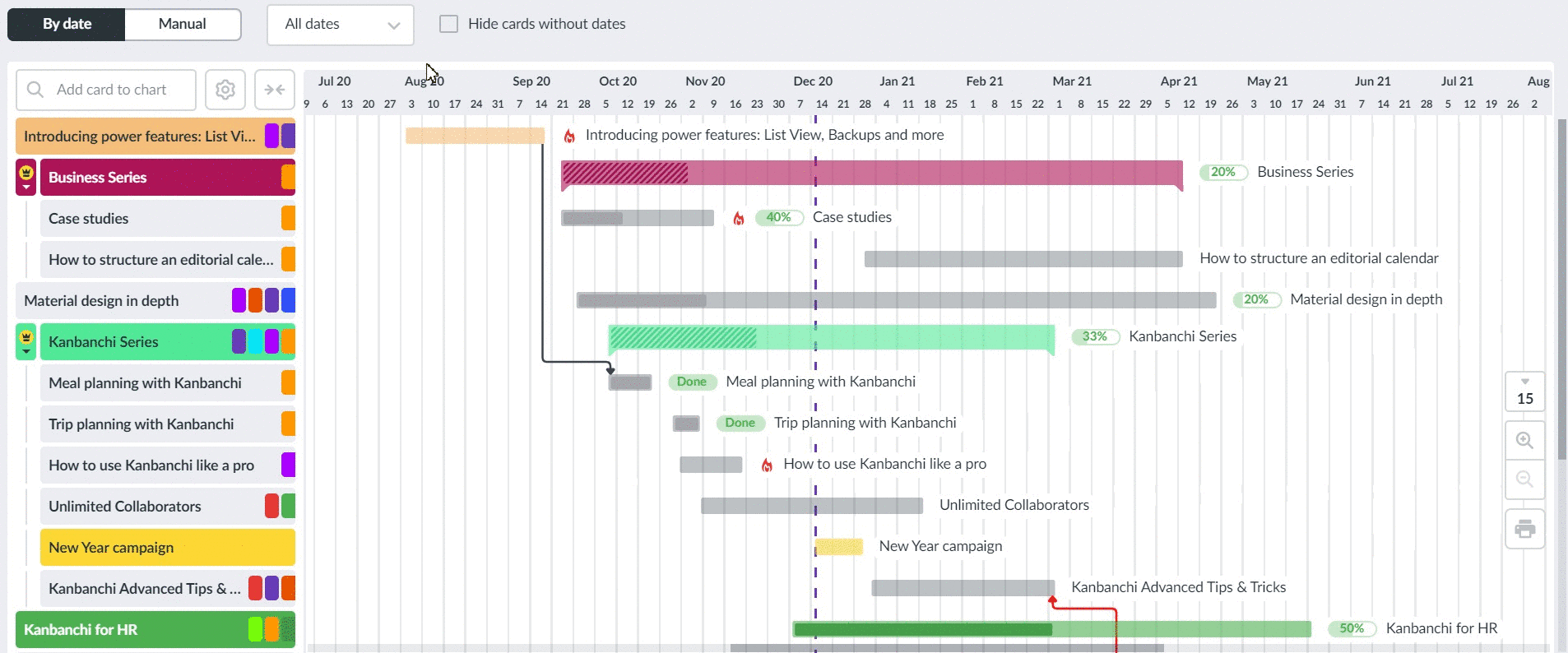The width and height of the screenshot is (1568, 653).
Task: Open the All dates dropdown
Action: coord(341,25)
